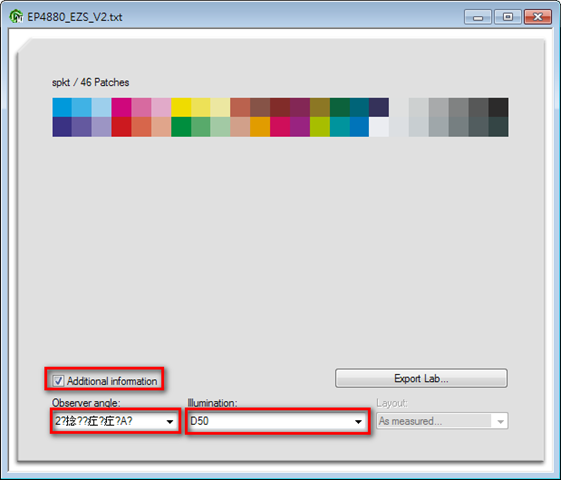561x480 pixels.
Task: Click the teal patch in the bottom row
Action: (x=340, y=127)
